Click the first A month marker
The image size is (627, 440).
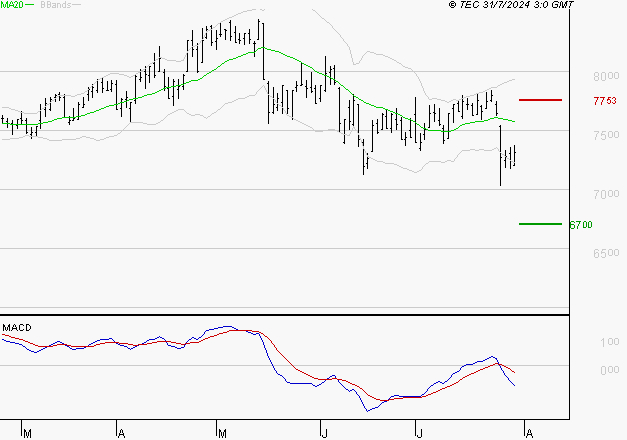click(122, 434)
